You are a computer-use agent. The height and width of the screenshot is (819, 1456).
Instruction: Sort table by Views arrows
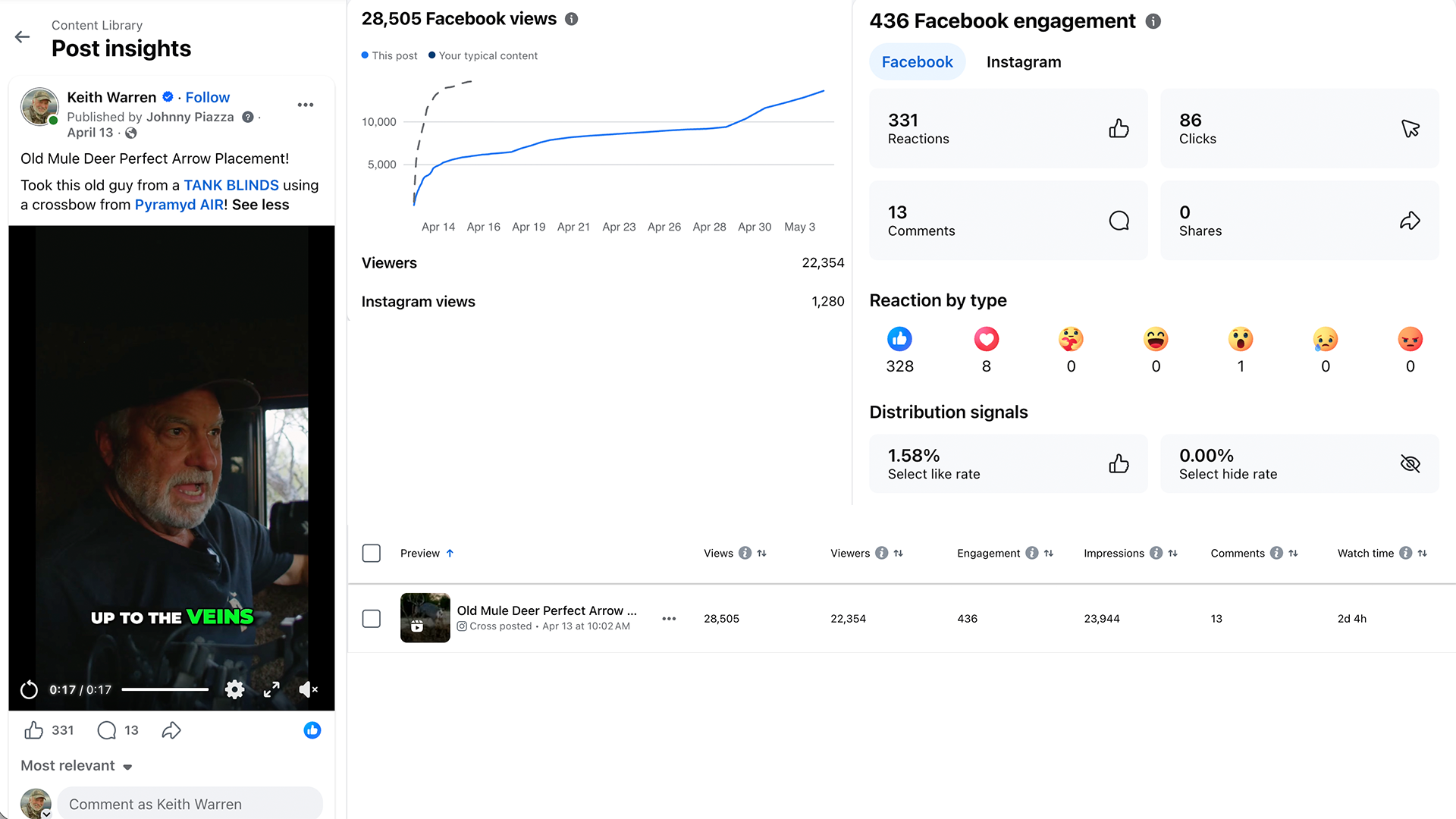762,554
